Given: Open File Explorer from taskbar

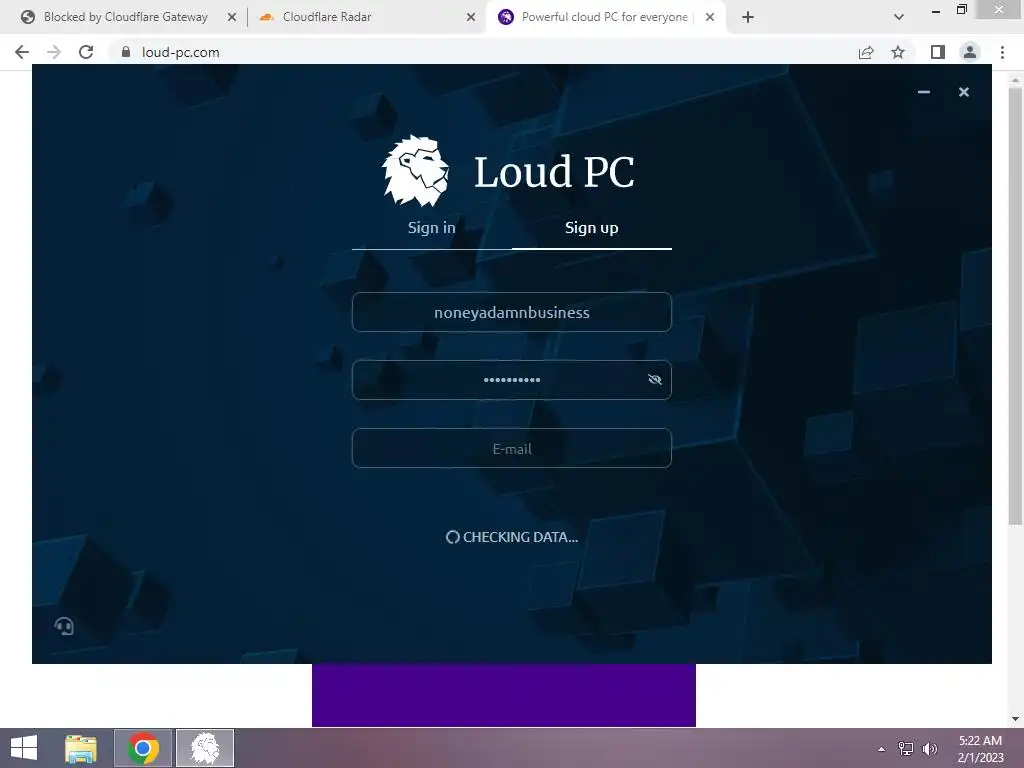Looking at the screenshot, I should coord(81,748).
